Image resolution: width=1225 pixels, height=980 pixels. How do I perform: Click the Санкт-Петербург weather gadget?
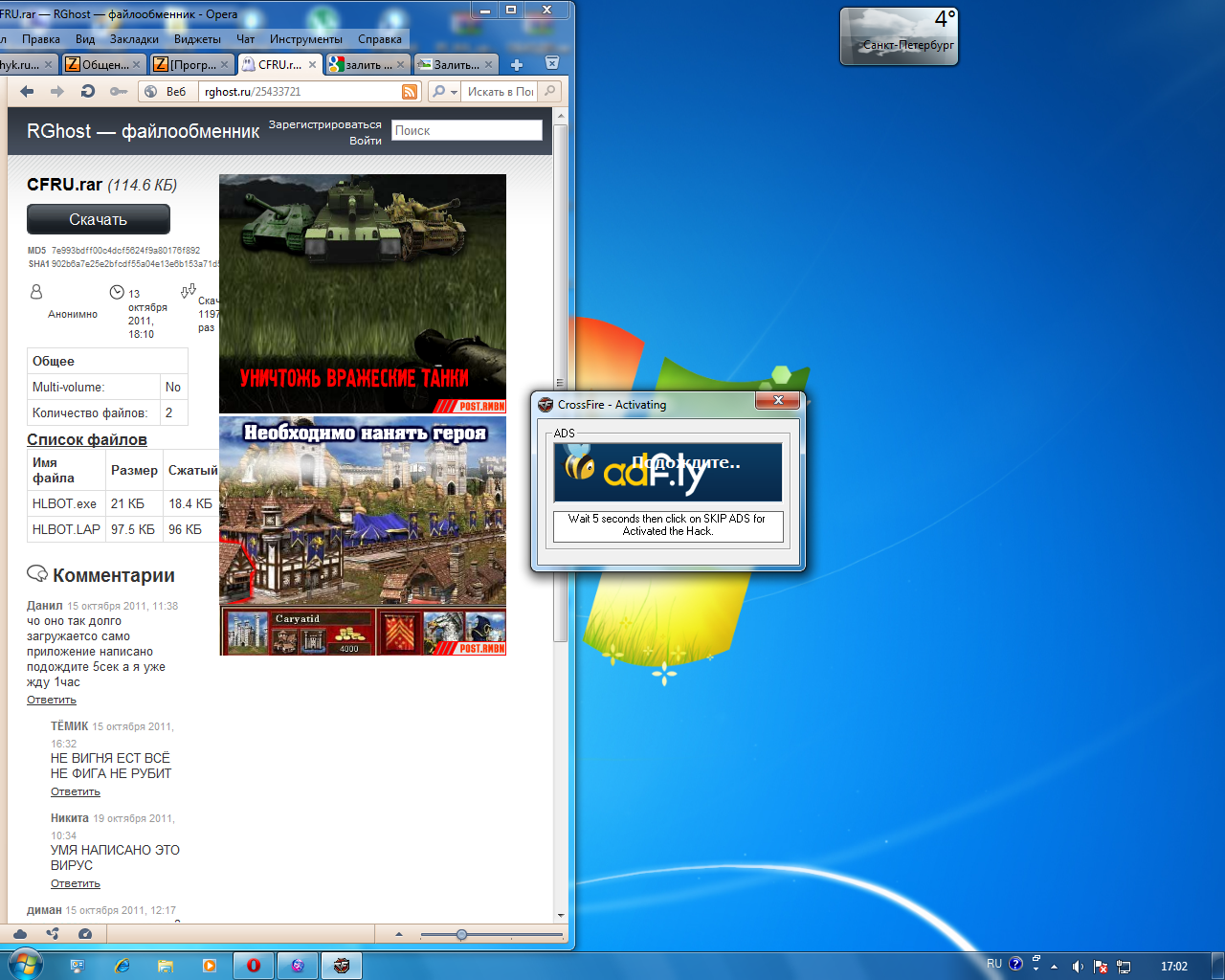tap(899, 36)
